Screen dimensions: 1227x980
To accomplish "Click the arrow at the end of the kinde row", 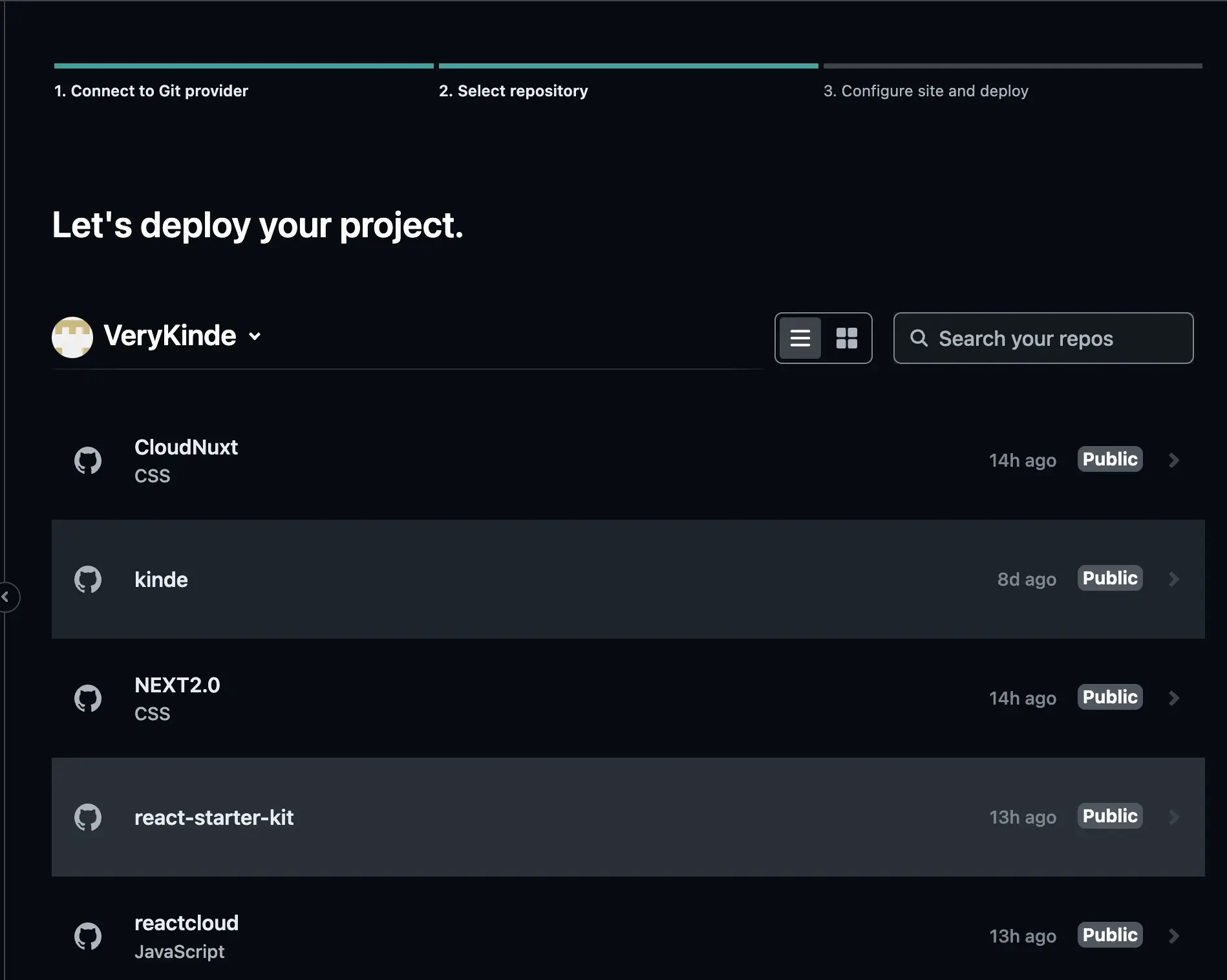I will (1174, 579).
